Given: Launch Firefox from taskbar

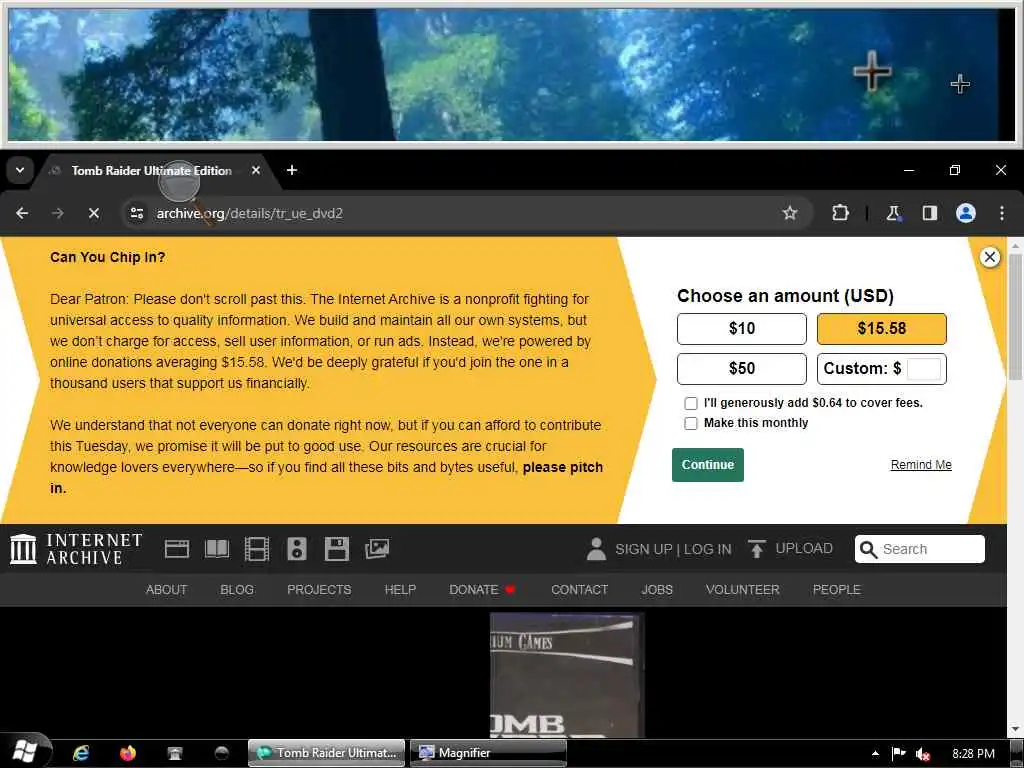Looking at the screenshot, I should pos(128,753).
